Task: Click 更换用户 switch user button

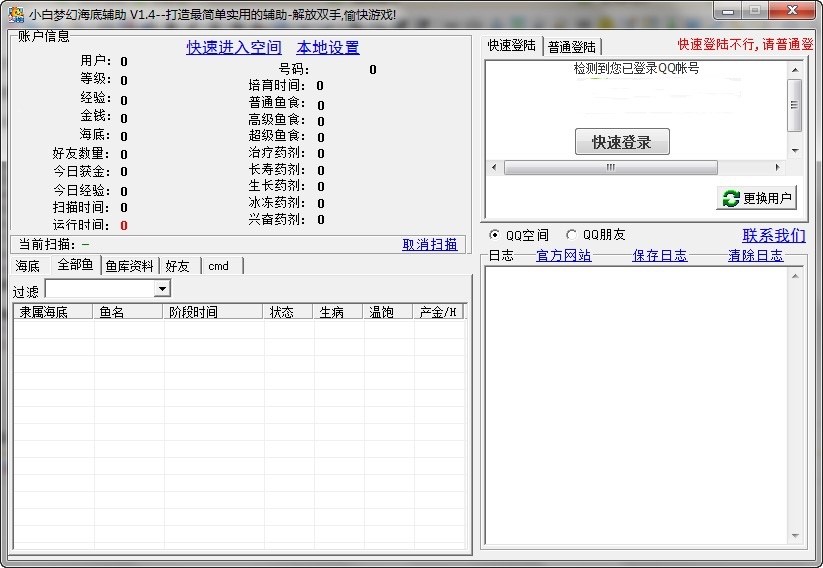Action: click(757, 198)
